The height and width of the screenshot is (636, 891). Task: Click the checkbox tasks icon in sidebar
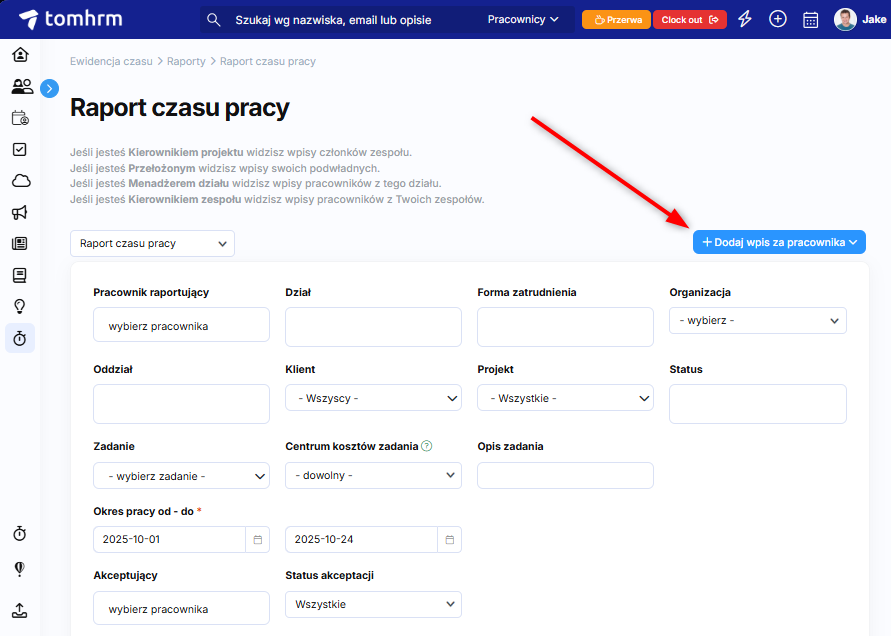tap(20, 149)
